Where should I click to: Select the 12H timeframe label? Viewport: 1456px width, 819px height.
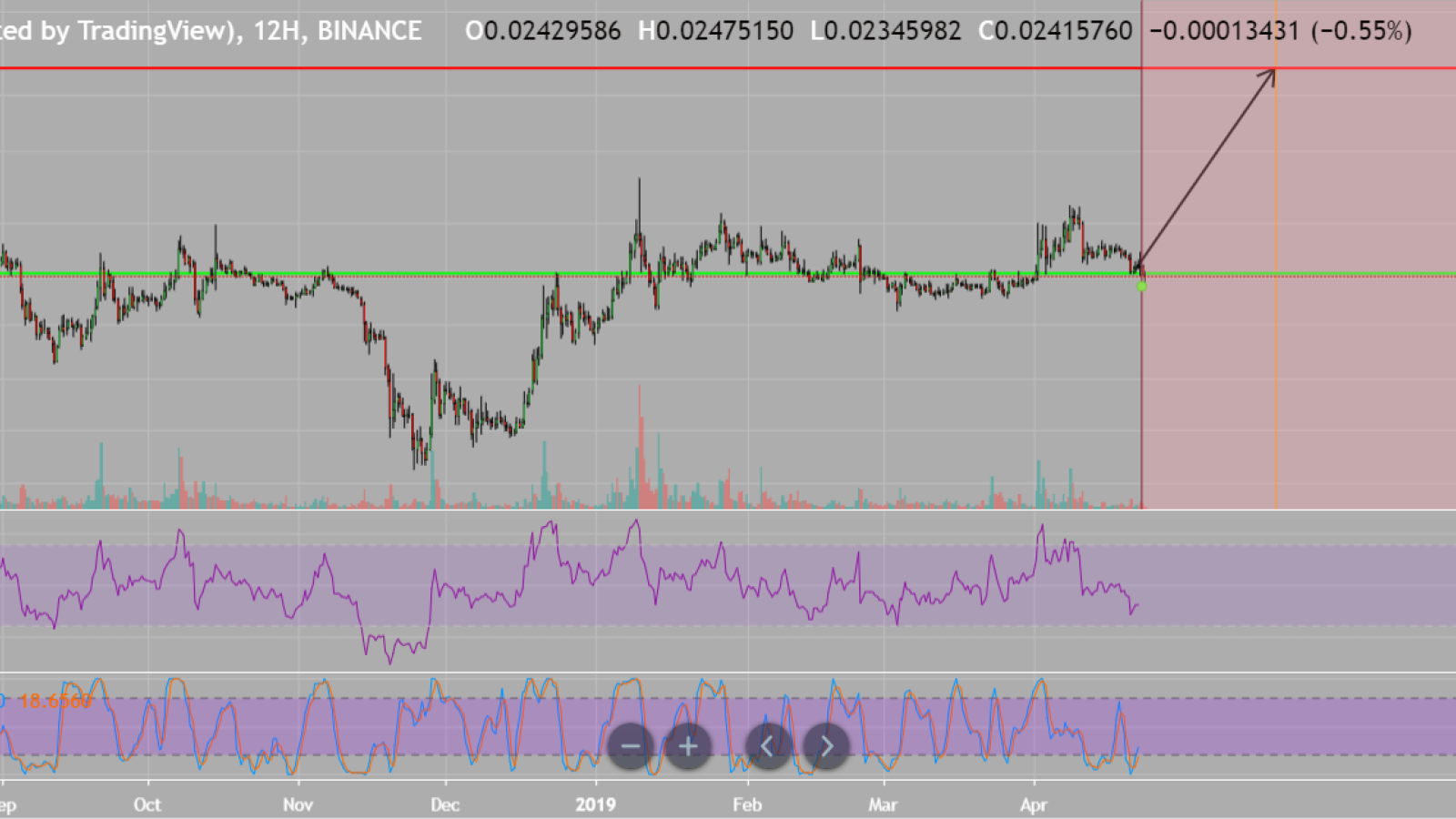click(278, 32)
